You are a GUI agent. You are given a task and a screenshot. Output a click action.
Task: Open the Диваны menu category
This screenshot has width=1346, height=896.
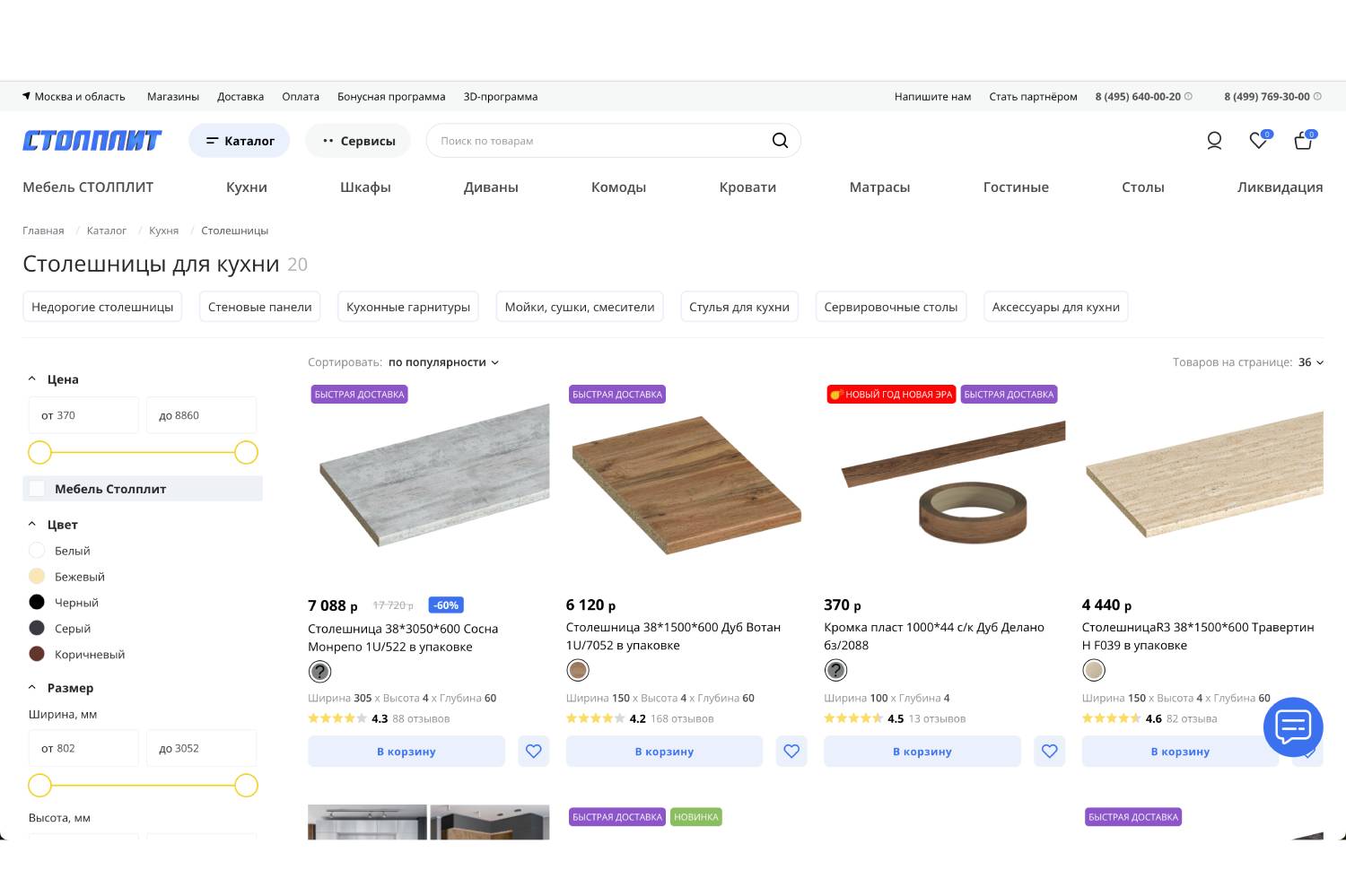(491, 187)
